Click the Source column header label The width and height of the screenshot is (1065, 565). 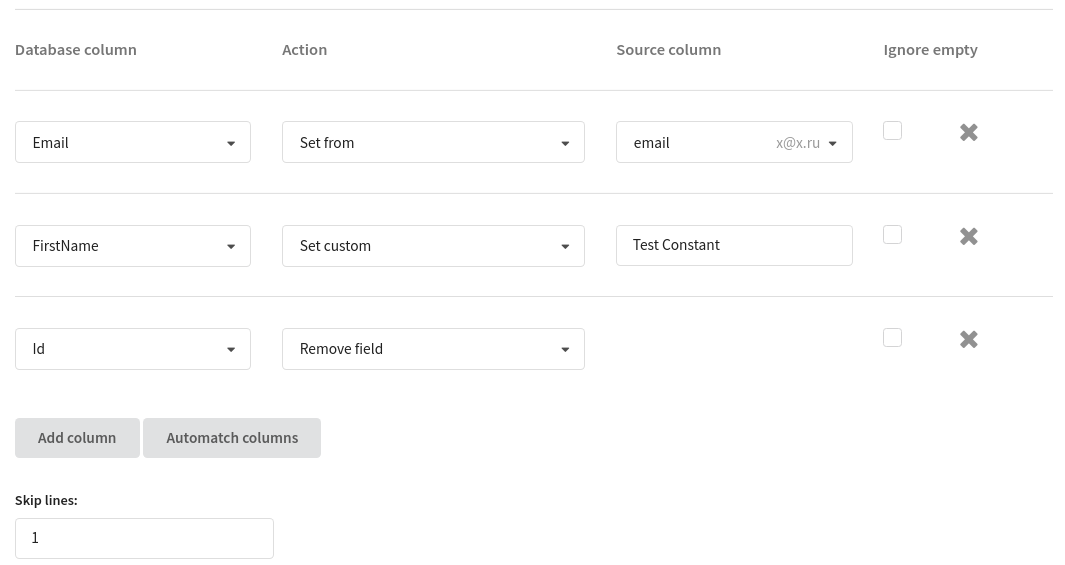tap(668, 50)
